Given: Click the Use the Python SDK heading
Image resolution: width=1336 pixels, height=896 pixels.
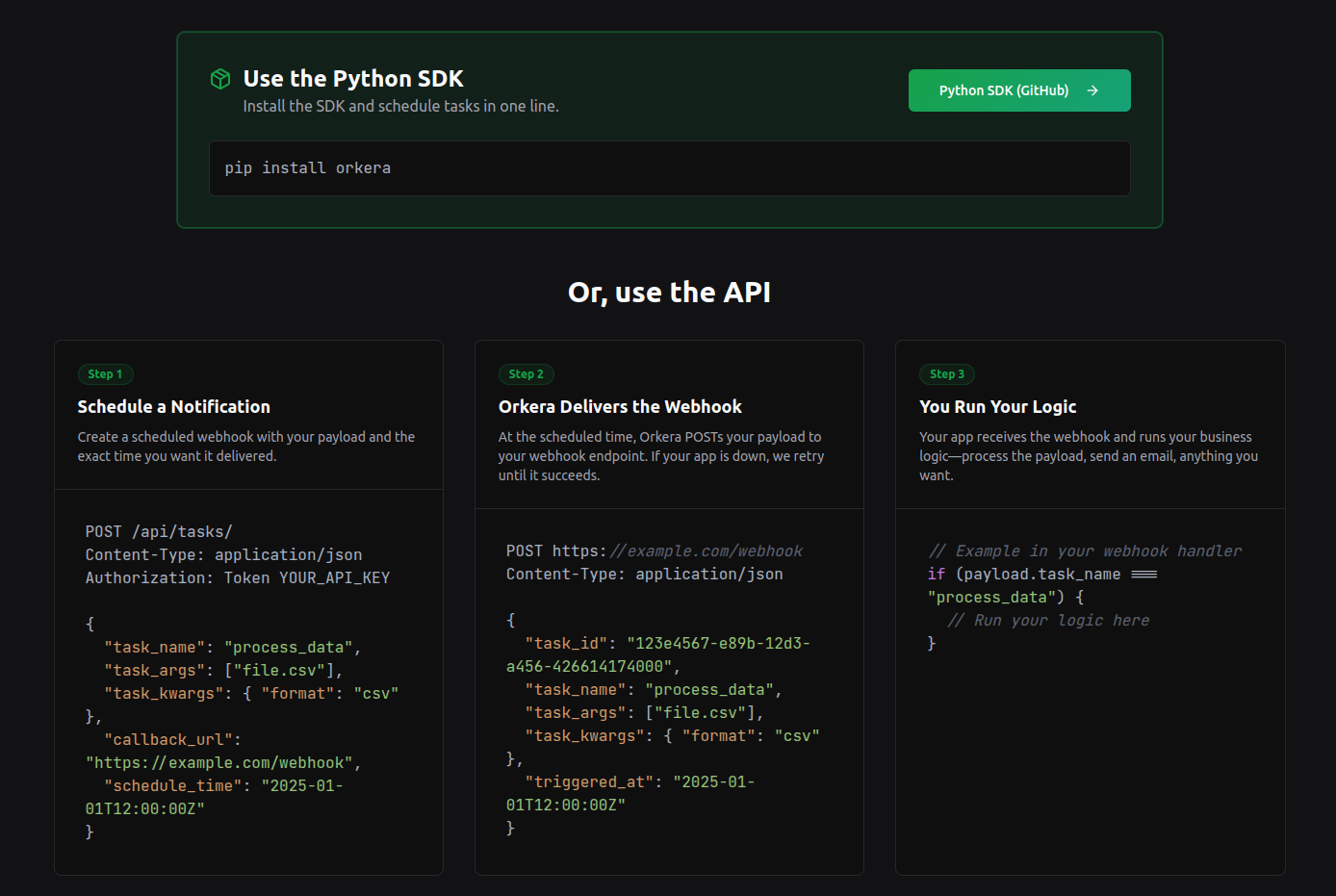Looking at the screenshot, I should tap(353, 79).
